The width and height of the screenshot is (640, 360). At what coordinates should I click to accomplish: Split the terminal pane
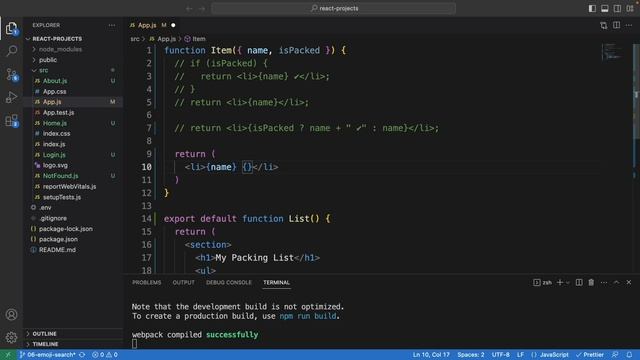point(579,282)
